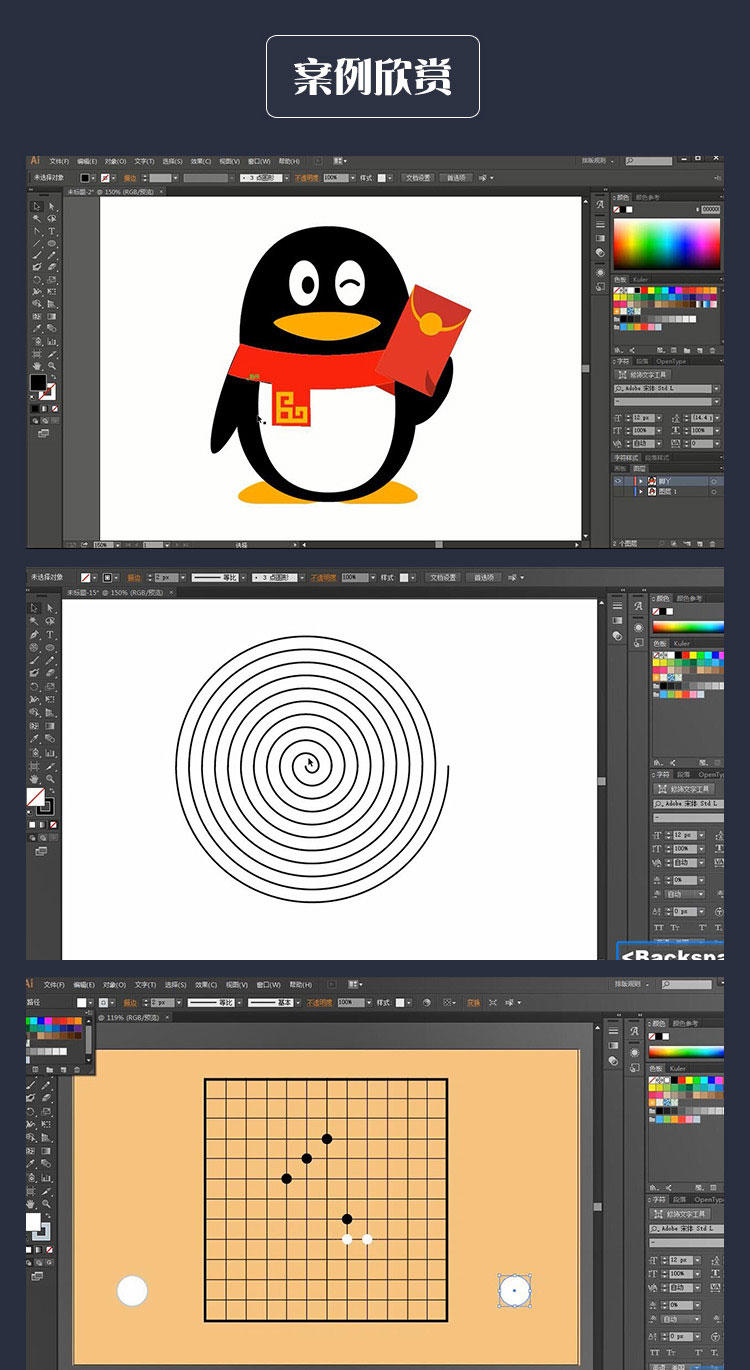This screenshot has width=750, height=1370.
Task: Switch to Kuler tab in spiral screenshot
Action: coord(681,643)
